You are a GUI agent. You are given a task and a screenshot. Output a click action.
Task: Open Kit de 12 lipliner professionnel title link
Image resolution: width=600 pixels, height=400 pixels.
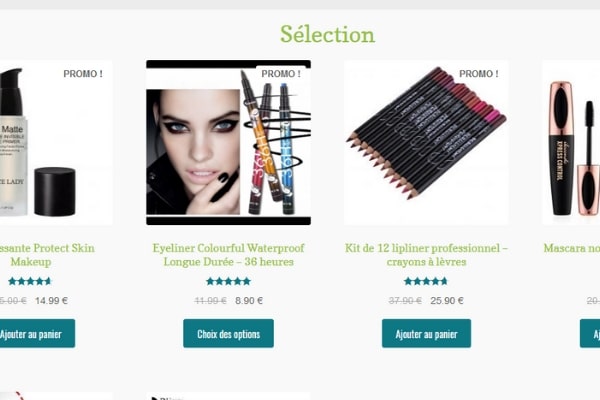pyautogui.click(x=426, y=255)
